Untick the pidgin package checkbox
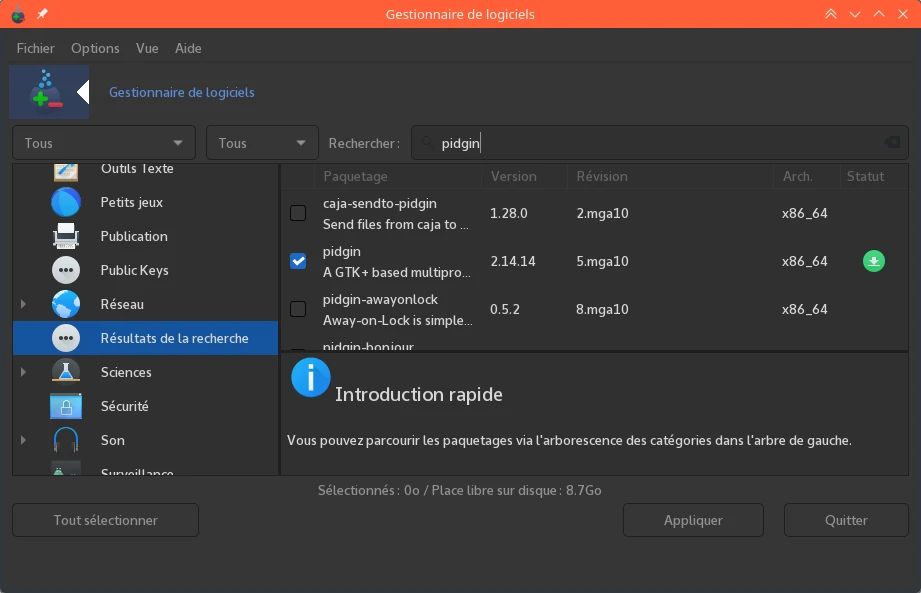The height and width of the screenshot is (593, 921). click(x=298, y=261)
